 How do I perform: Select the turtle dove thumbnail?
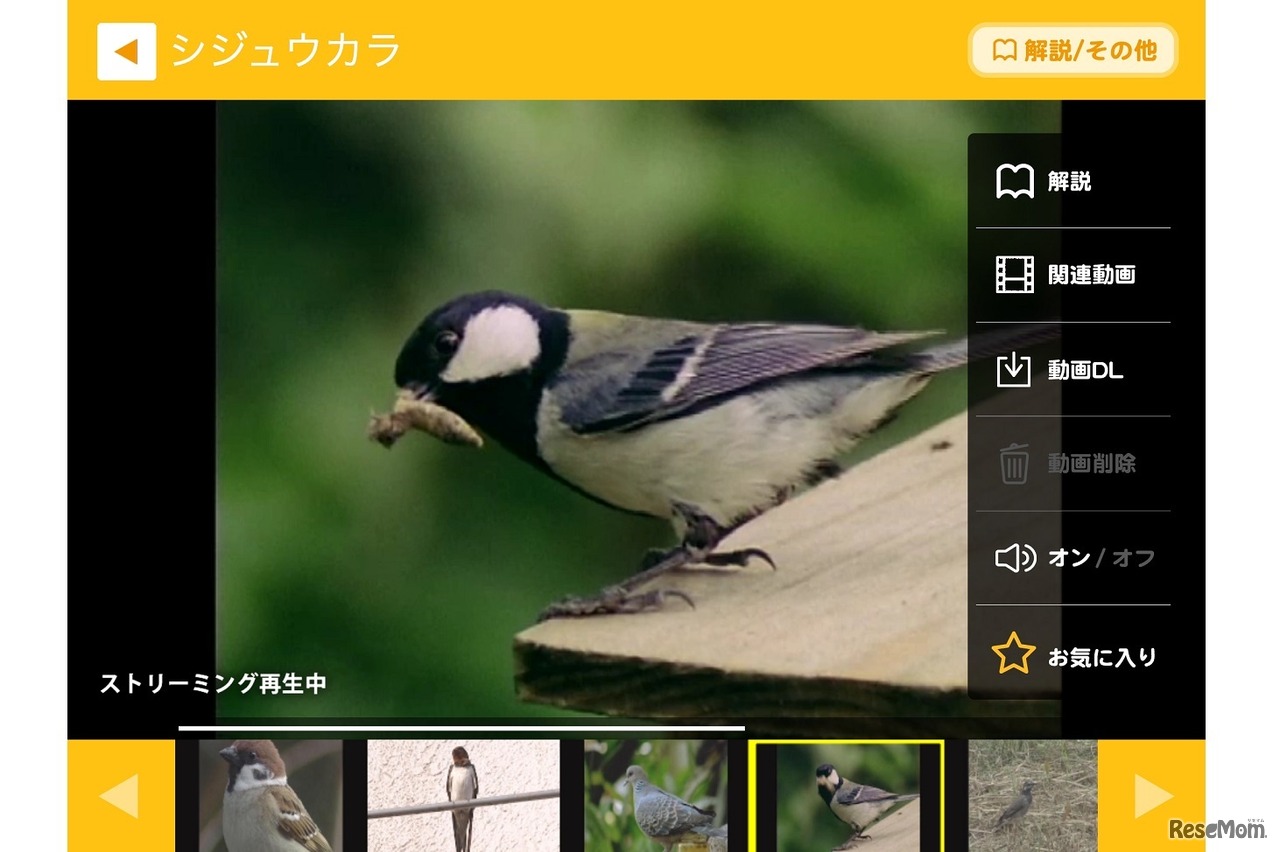655,796
